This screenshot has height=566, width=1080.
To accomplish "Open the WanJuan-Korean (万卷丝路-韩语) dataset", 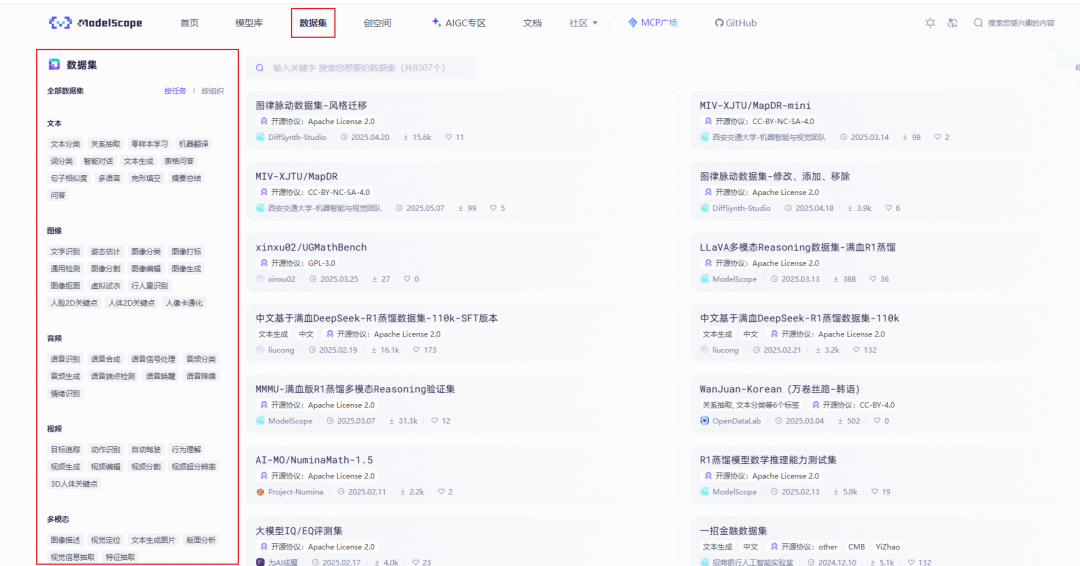I will click(780, 389).
